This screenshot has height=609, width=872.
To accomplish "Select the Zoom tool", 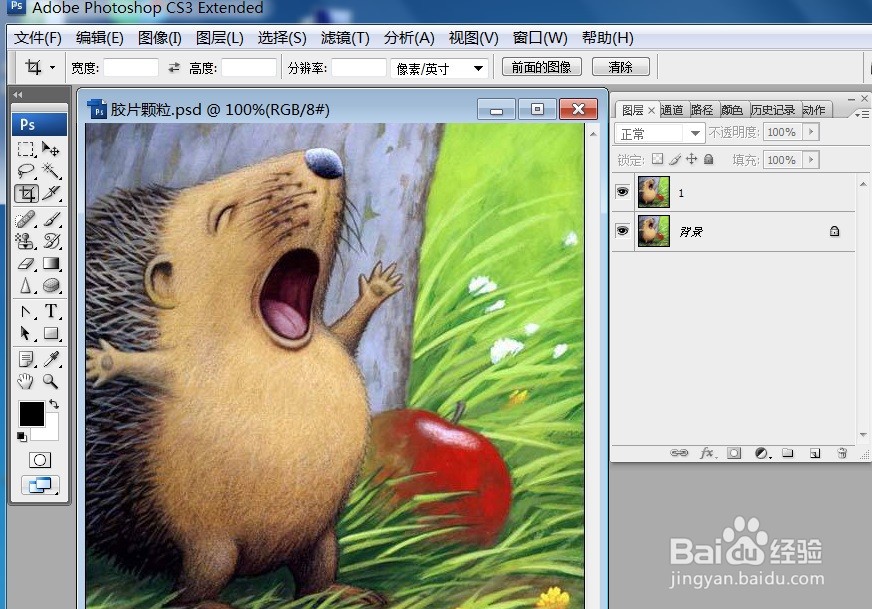I will click(51, 381).
